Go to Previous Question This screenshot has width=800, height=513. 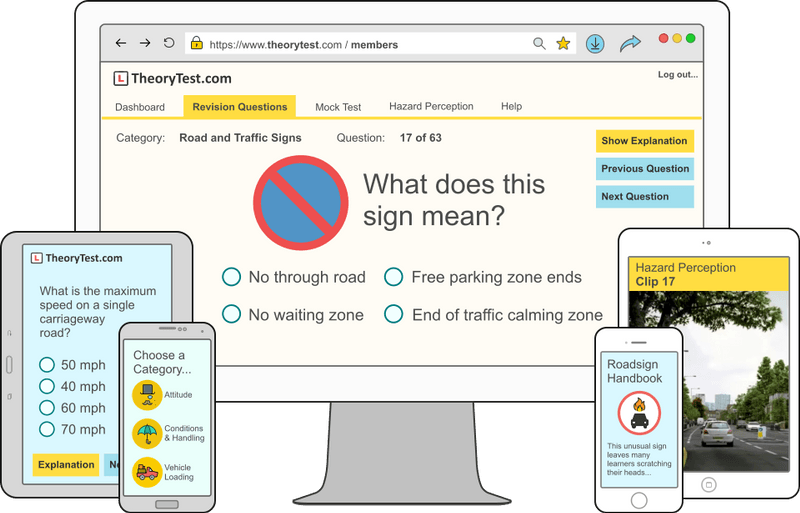(x=644, y=168)
